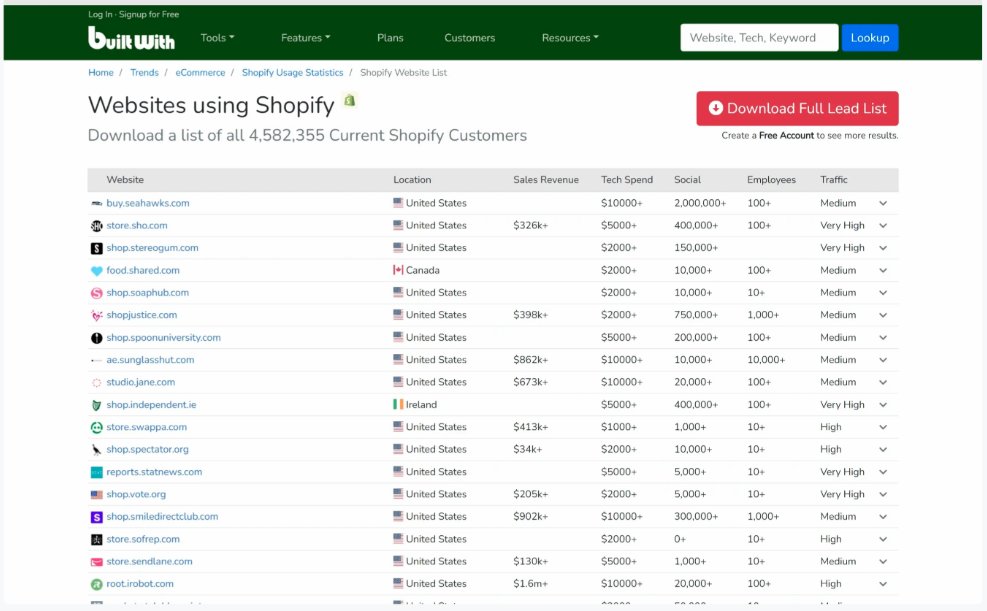Screen dimensions: 987x611
Task: Expand the root.irobot.com row chevron
Action: (x=883, y=584)
